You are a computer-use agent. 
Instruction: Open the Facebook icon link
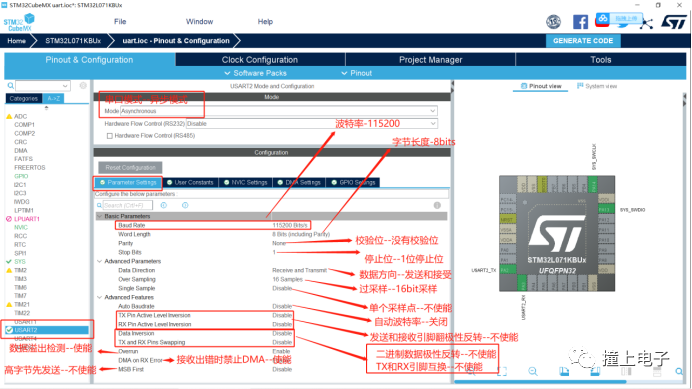click(580, 22)
